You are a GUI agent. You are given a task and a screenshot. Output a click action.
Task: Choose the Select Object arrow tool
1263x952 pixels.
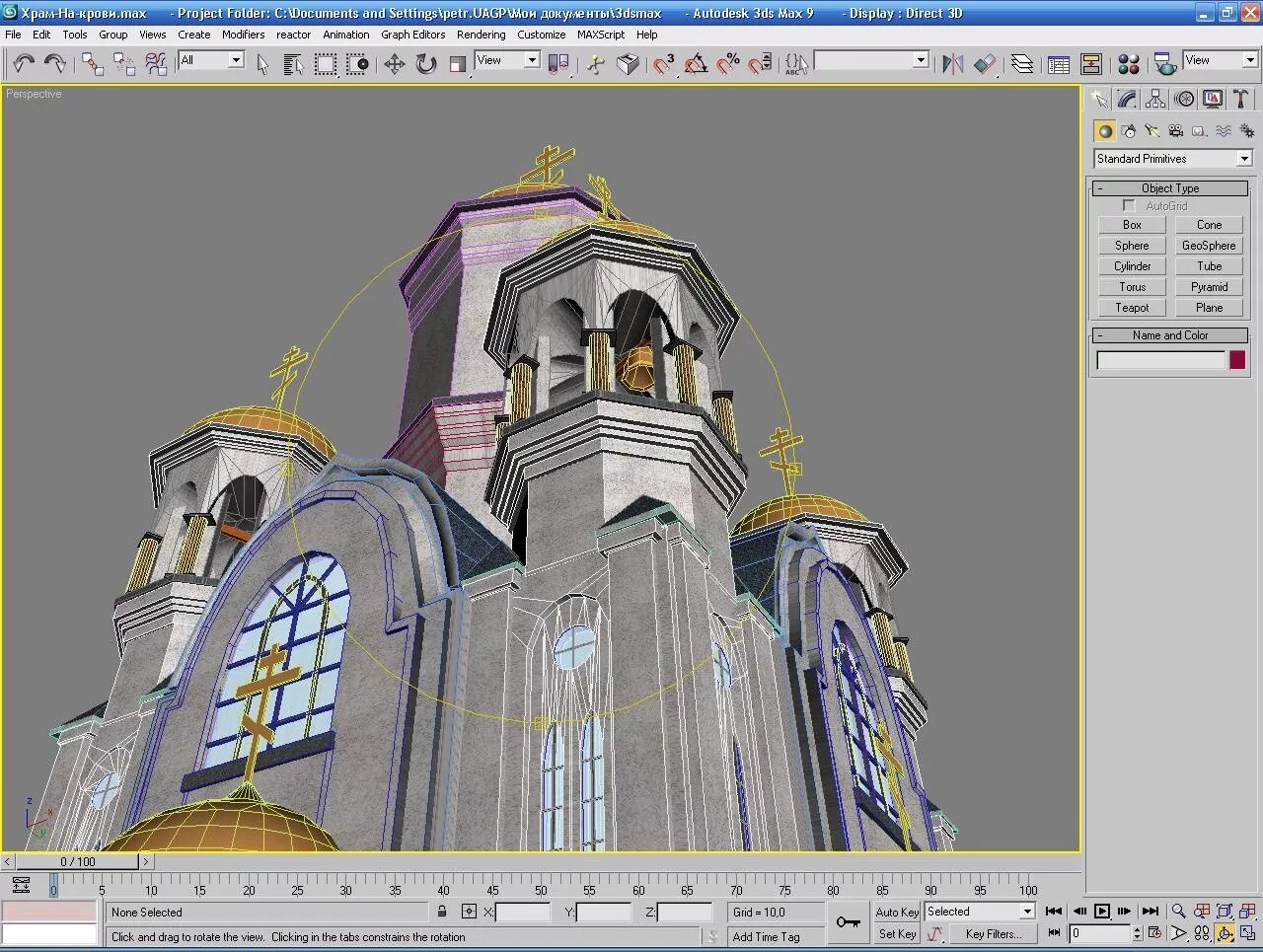(x=262, y=64)
